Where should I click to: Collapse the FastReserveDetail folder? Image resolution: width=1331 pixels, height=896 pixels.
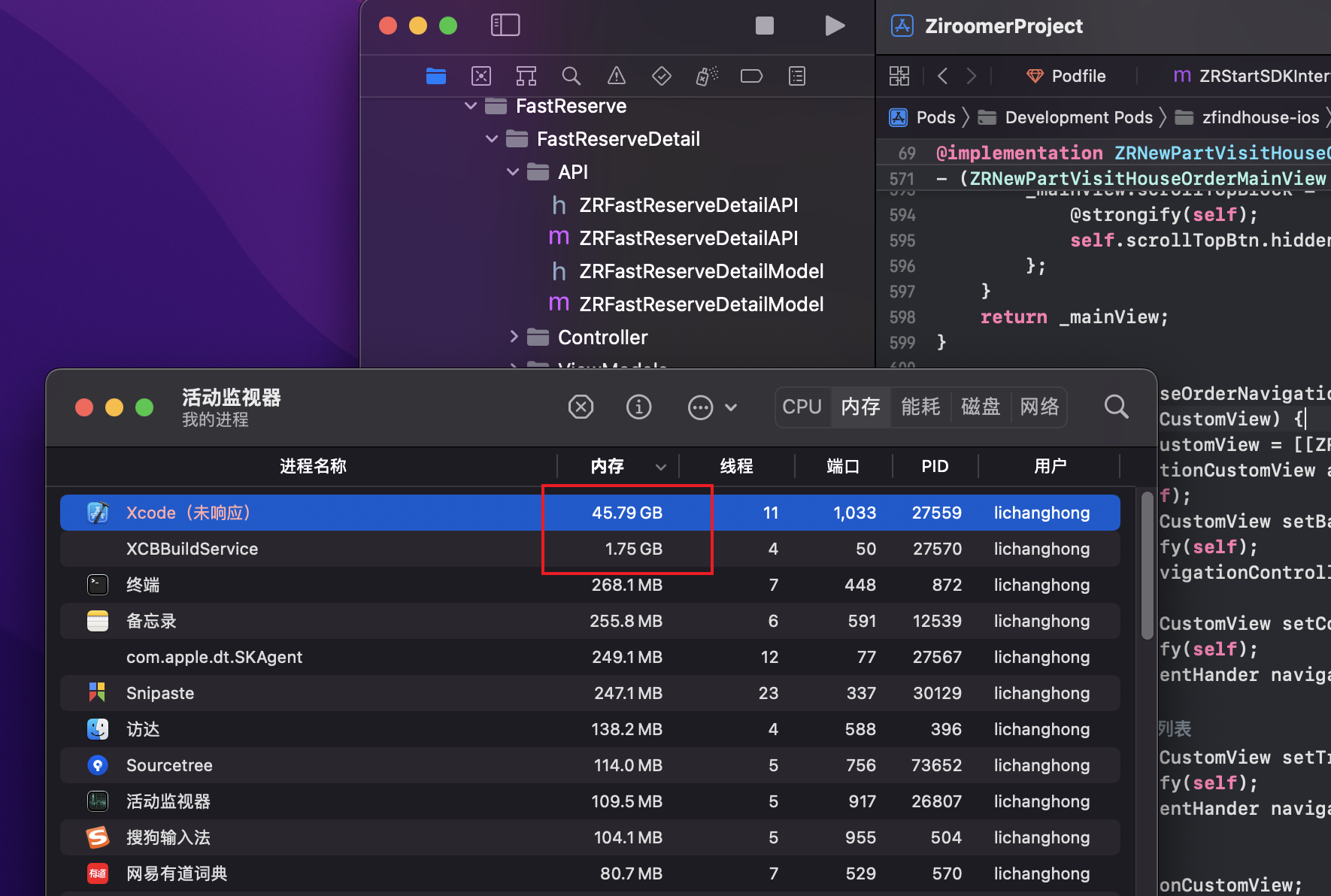[x=492, y=139]
